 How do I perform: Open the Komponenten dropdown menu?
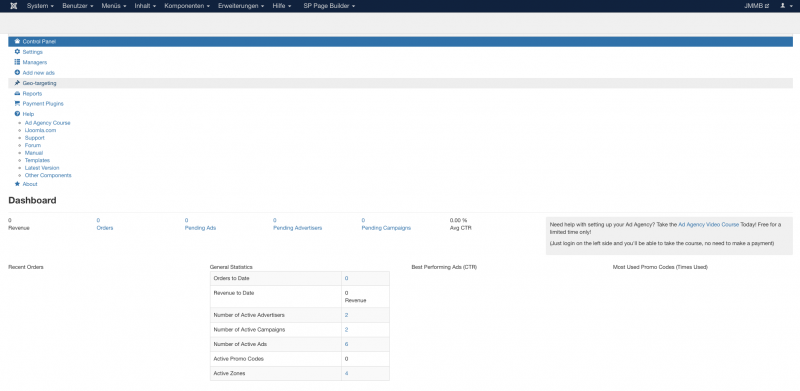[x=187, y=6]
